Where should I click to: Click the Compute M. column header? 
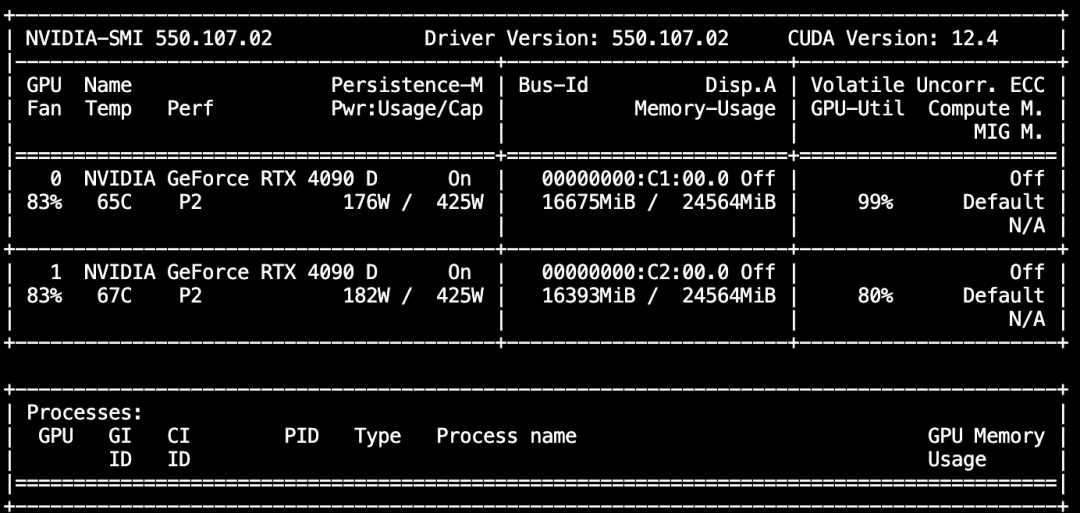pyautogui.click(x=986, y=109)
